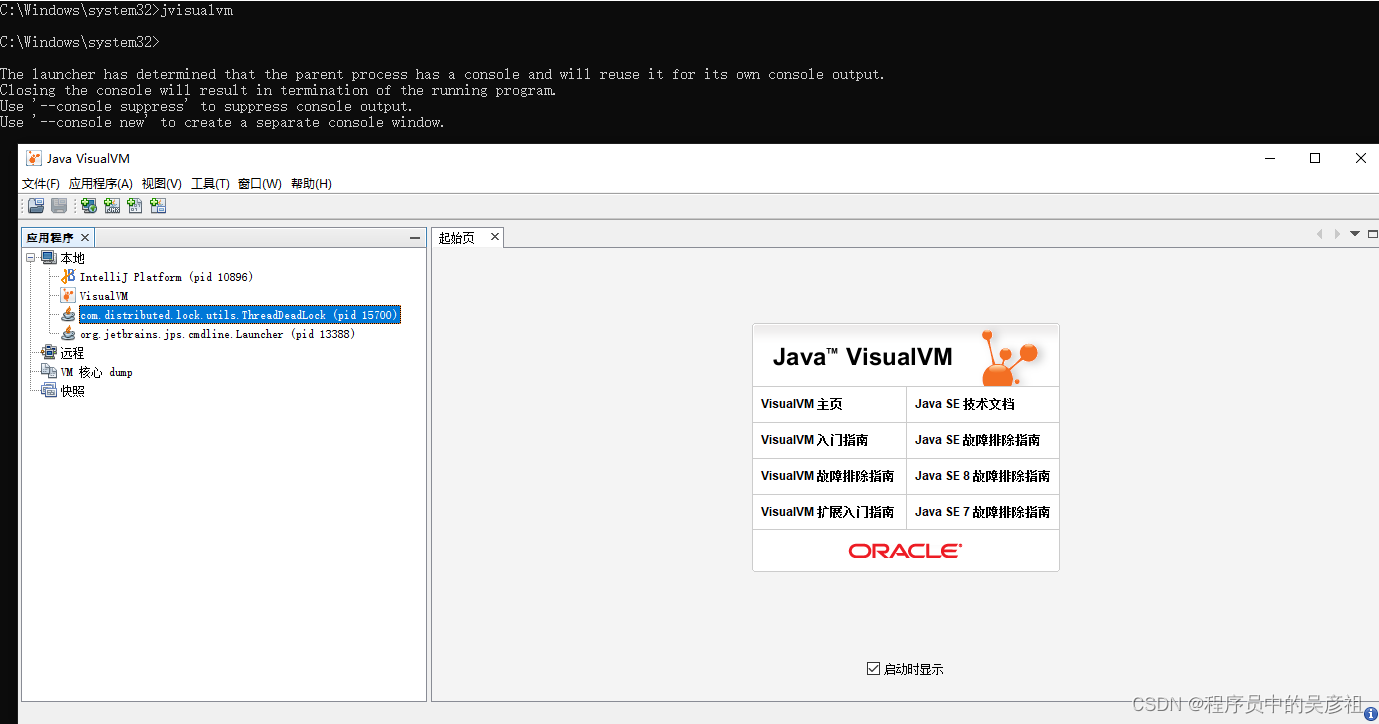Click the 远程 remote hosts icon

[48, 352]
